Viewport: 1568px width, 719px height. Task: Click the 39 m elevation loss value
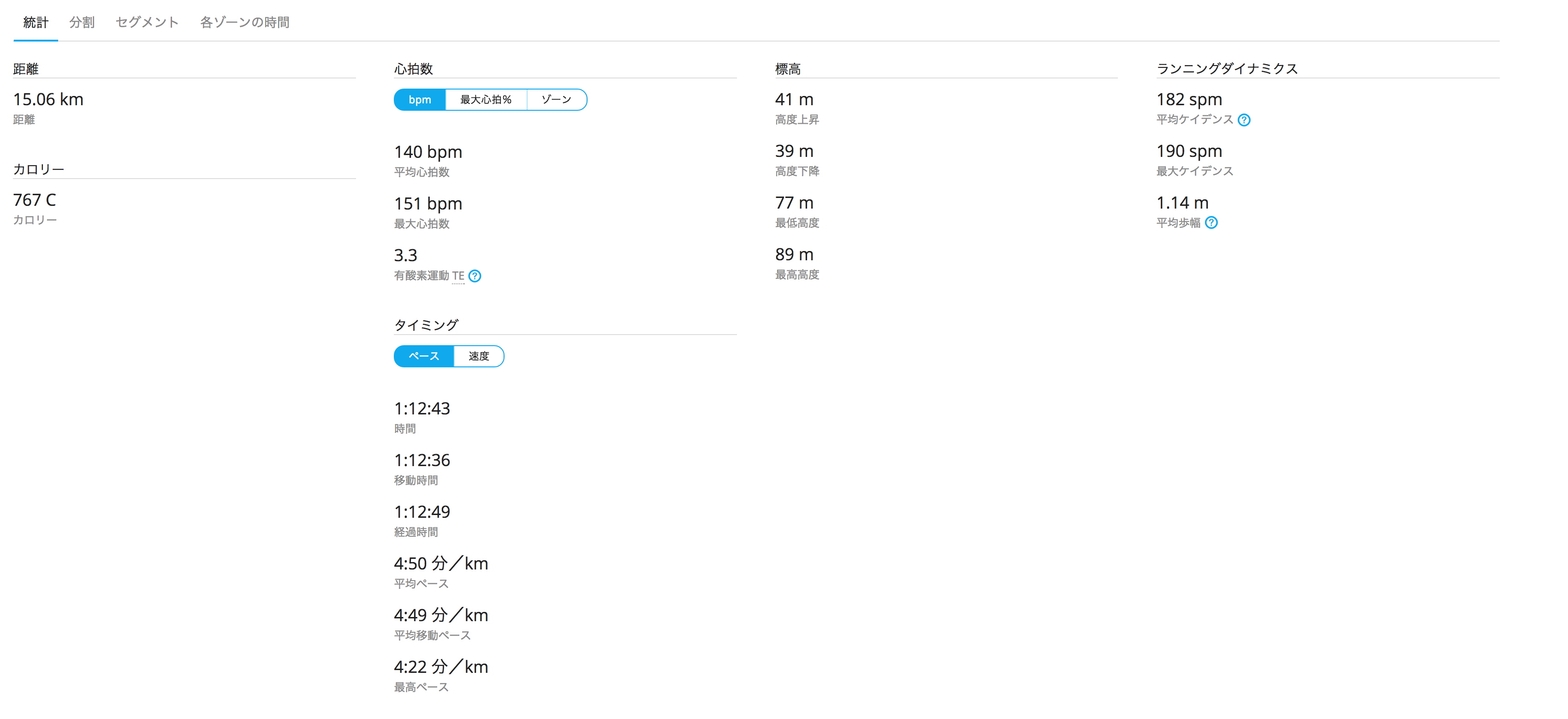click(x=794, y=151)
